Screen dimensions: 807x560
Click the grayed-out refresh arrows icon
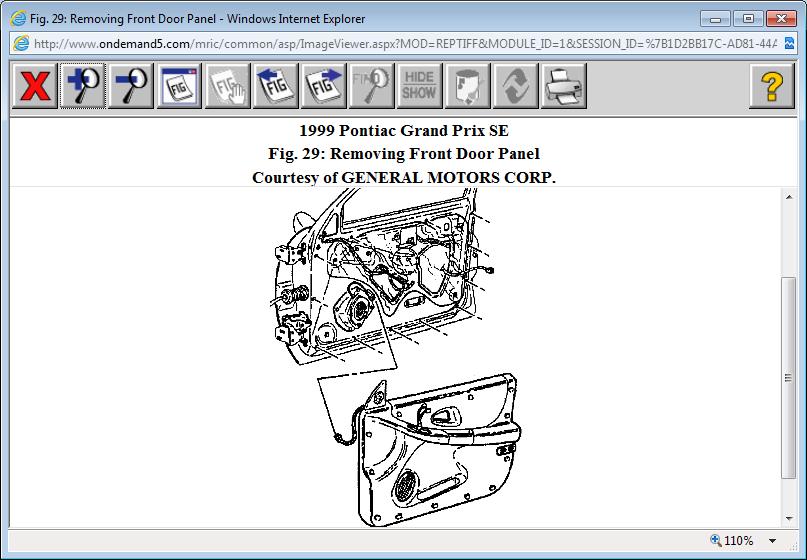click(x=516, y=86)
